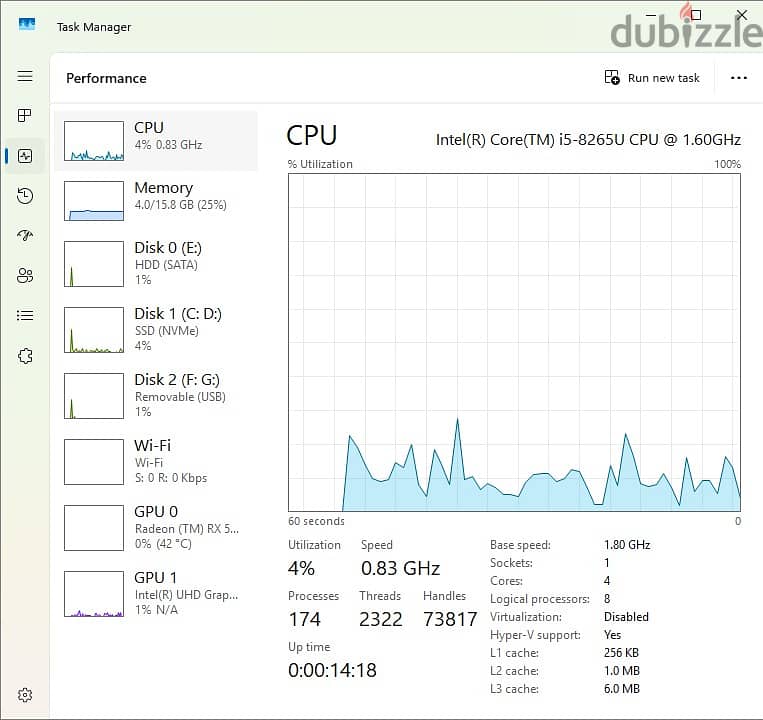Click the 4% utilization value
763x720 pixels.
pyautogui.click(x=301, y=568)
